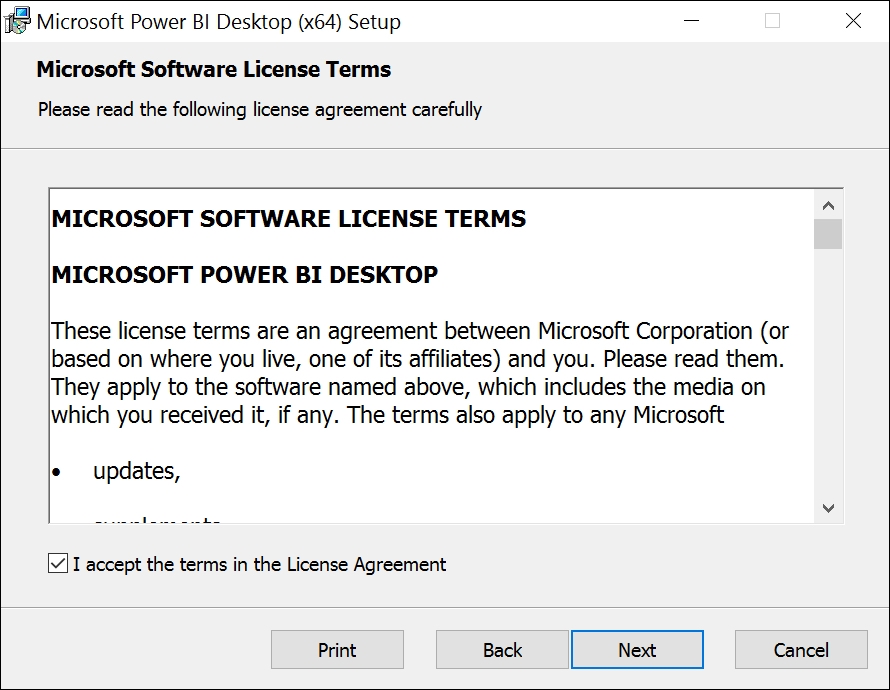Close the Setup window
Viewport: 890px width, 690px height.
coord(853,21)
